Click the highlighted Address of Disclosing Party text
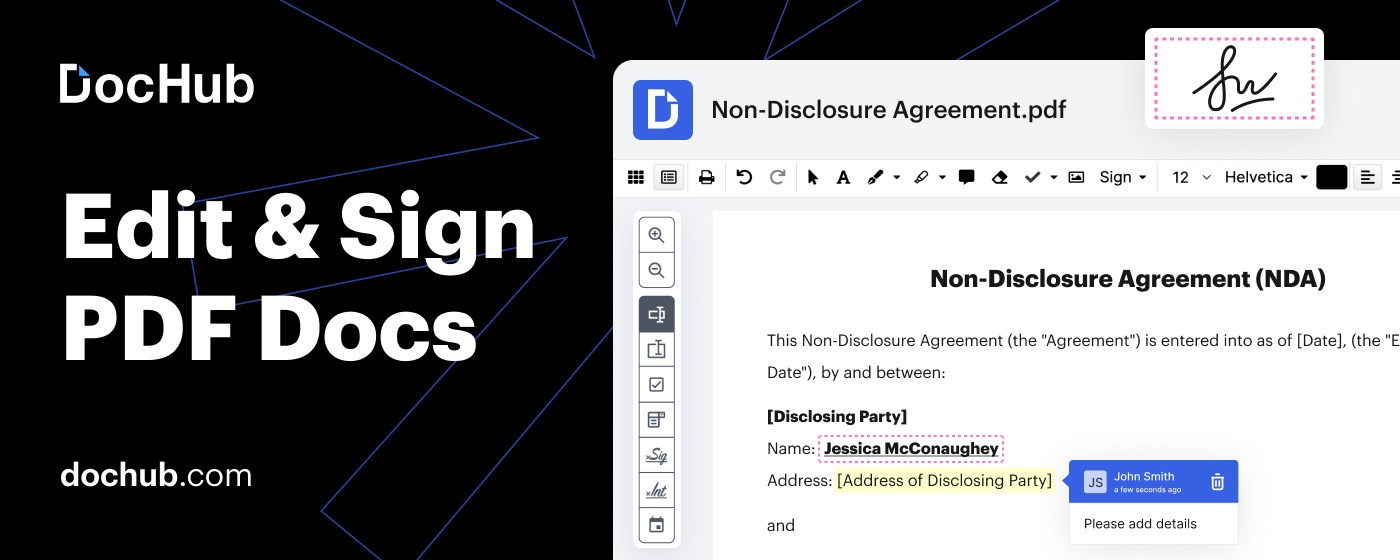This screenshot has height=560, width=1400. click(945, 481)
